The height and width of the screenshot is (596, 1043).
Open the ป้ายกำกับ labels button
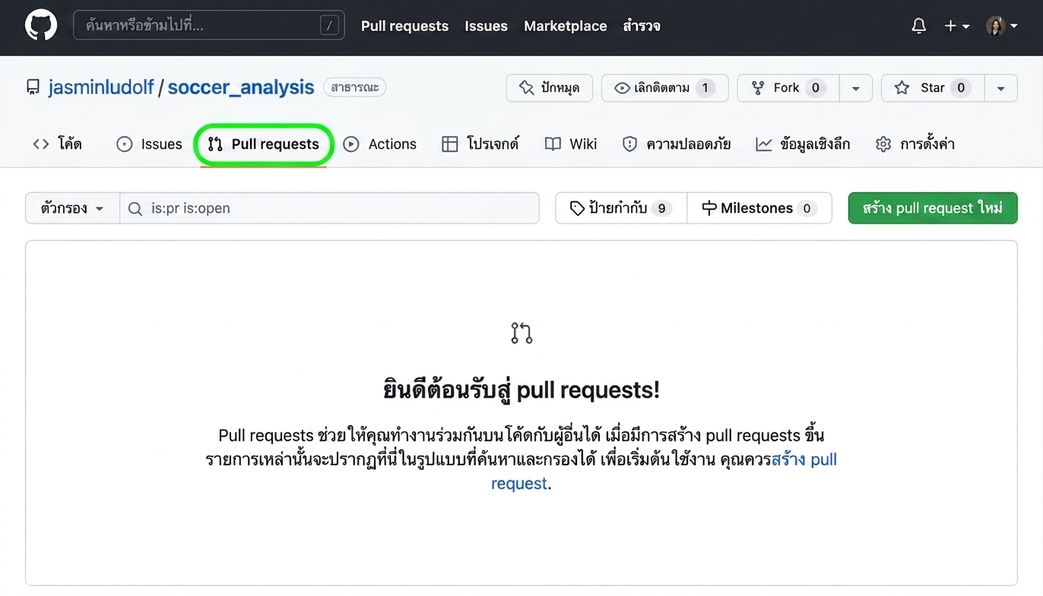[x=621, y=208]
